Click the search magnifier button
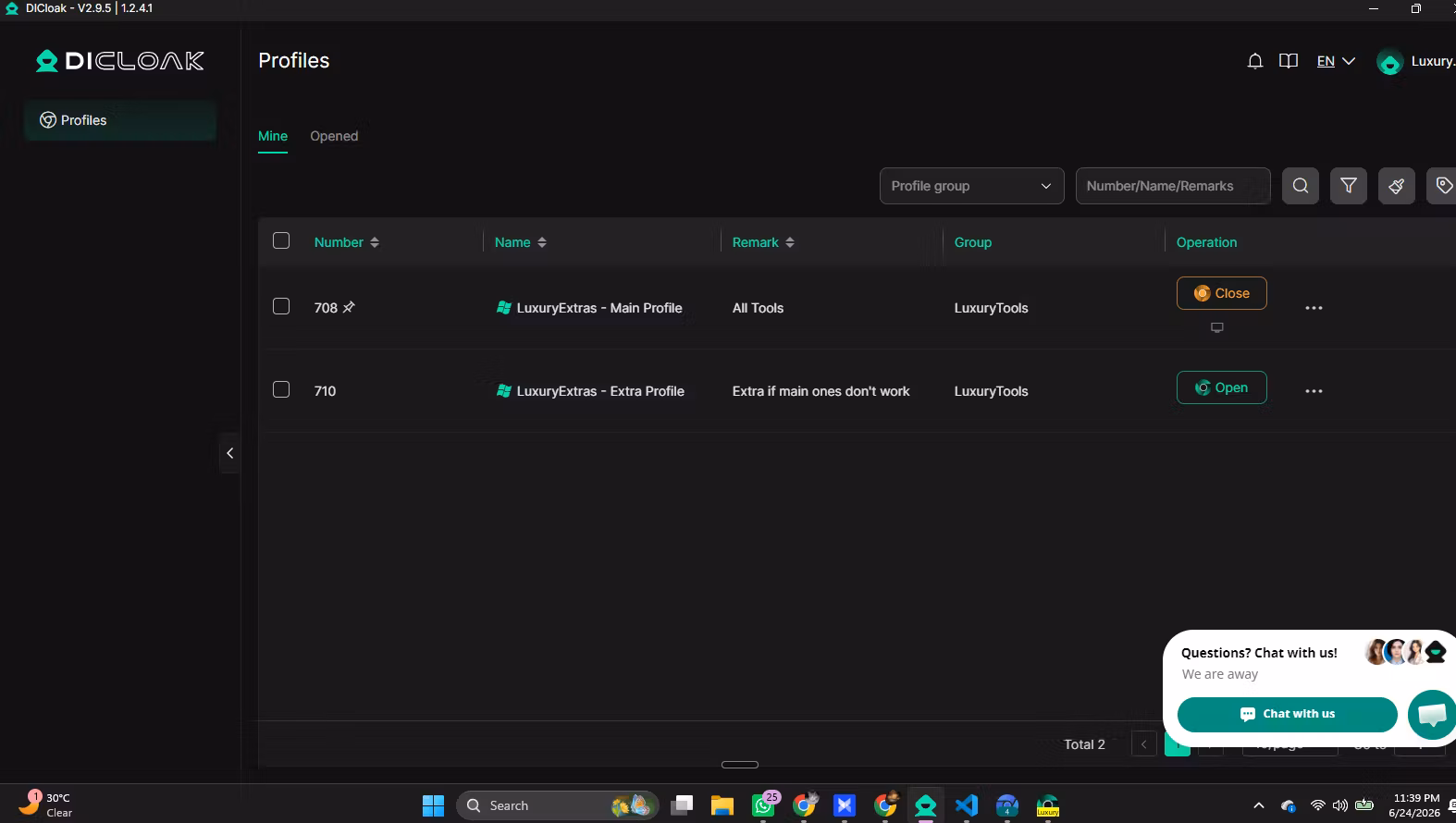The image size is (1456, 823). click(x=1301, y=186)
